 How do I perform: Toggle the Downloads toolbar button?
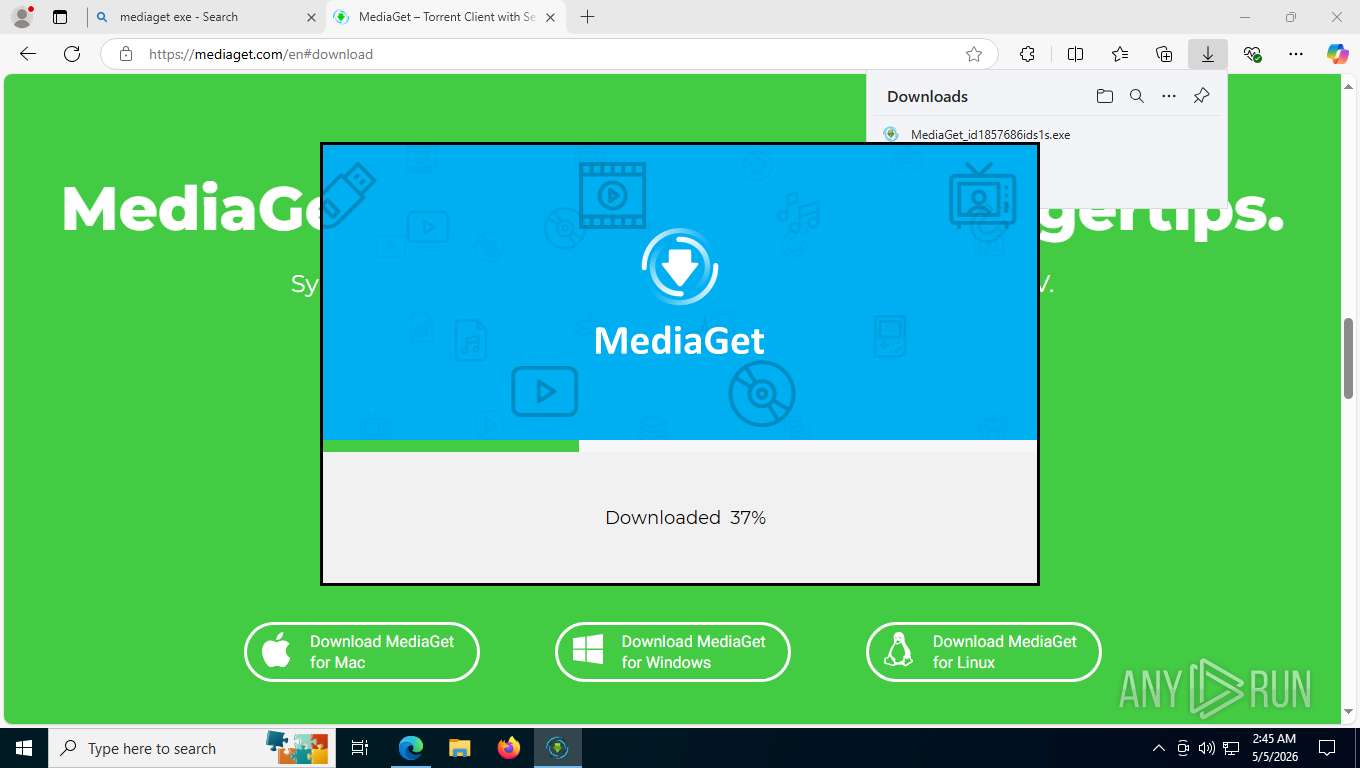coord(1208,54)
